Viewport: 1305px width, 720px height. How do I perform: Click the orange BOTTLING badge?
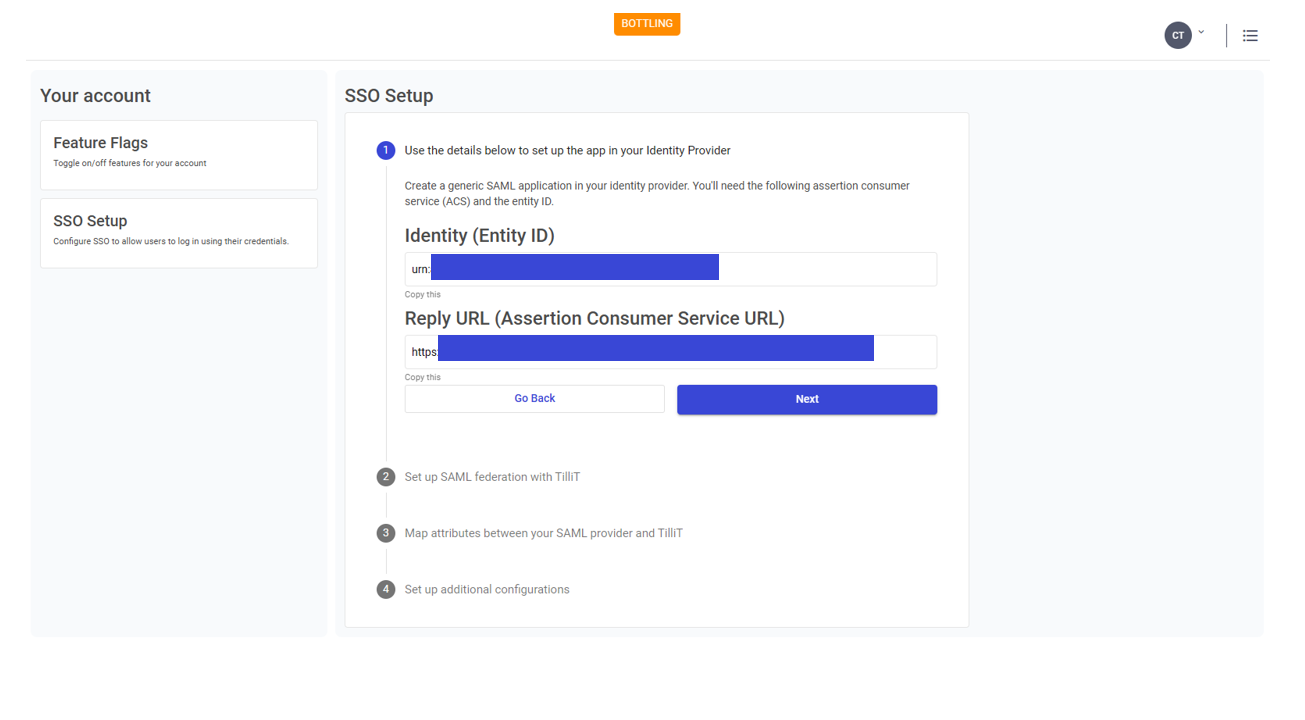(647, 24)
